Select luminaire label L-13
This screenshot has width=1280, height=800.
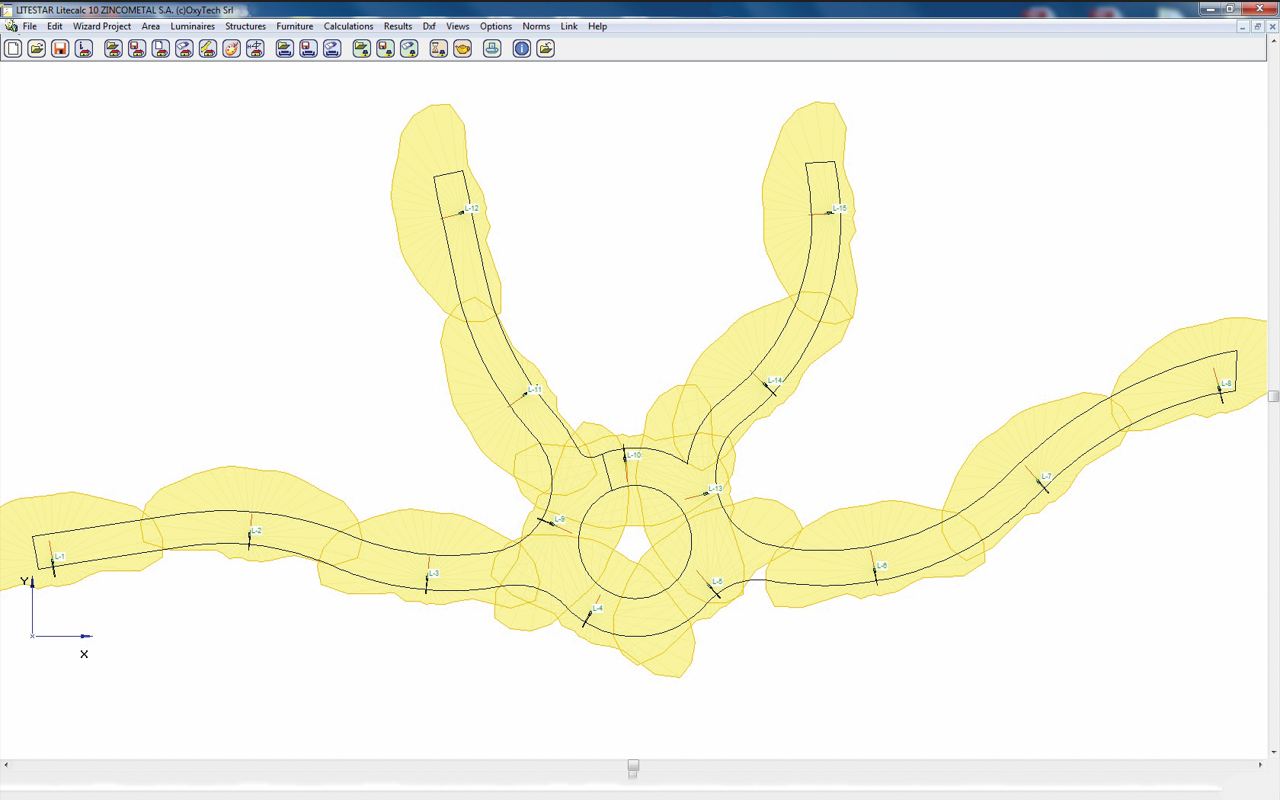tap(716, 489)
